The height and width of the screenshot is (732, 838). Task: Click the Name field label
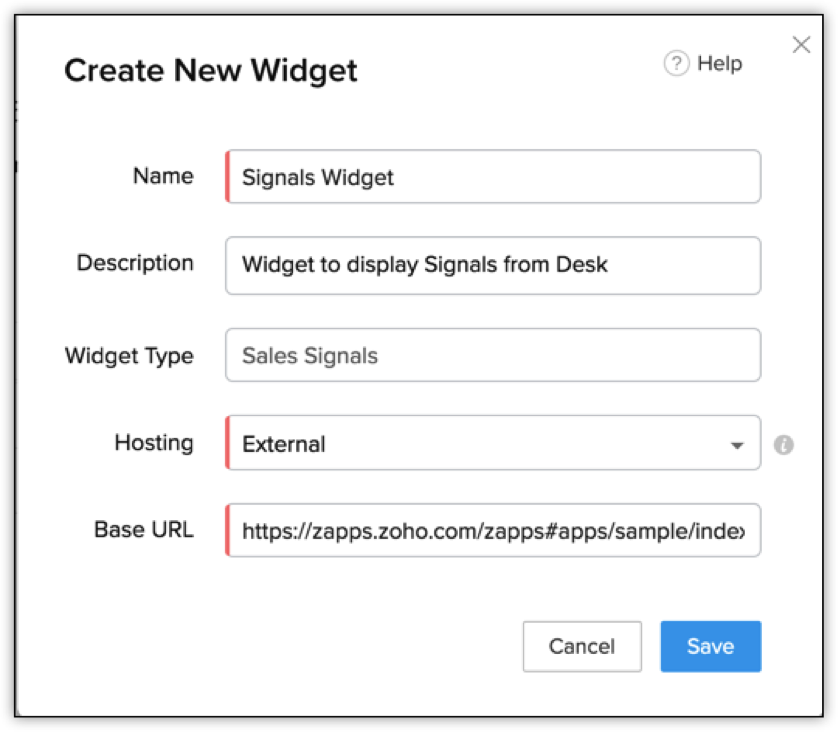coord(163,176)
